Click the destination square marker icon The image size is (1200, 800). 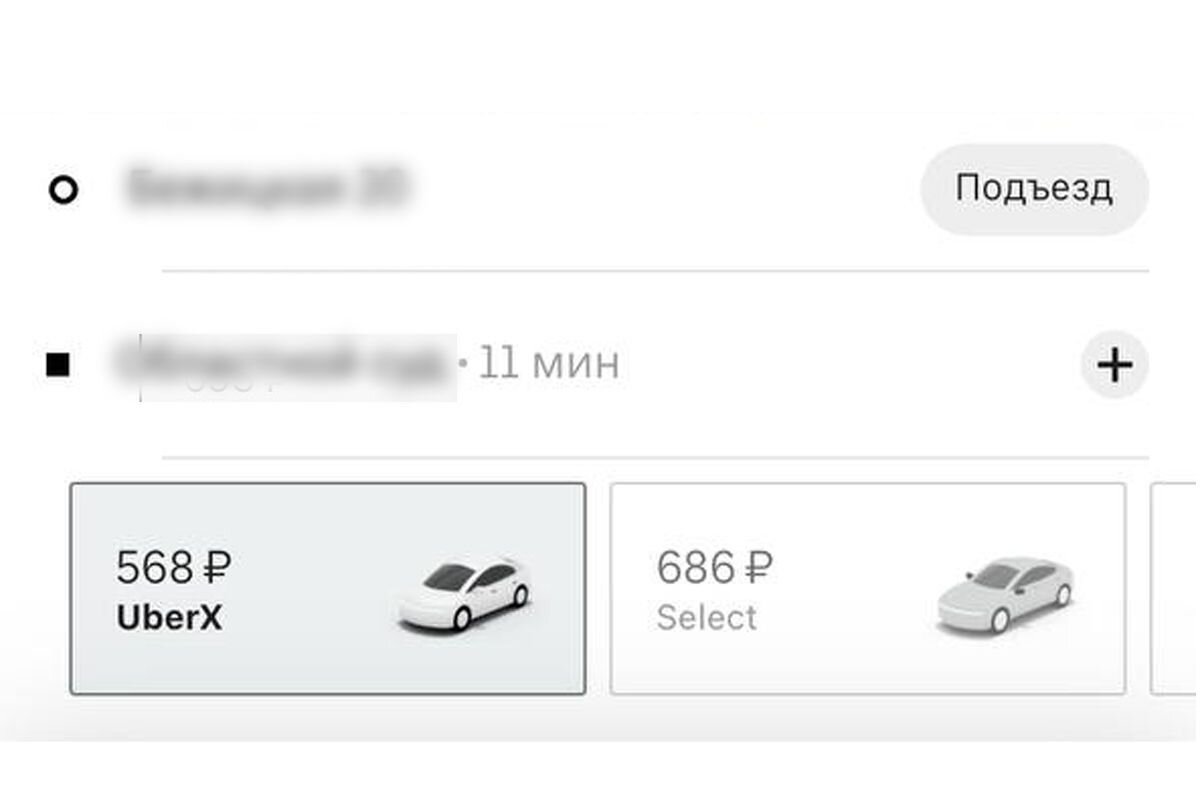58,365
